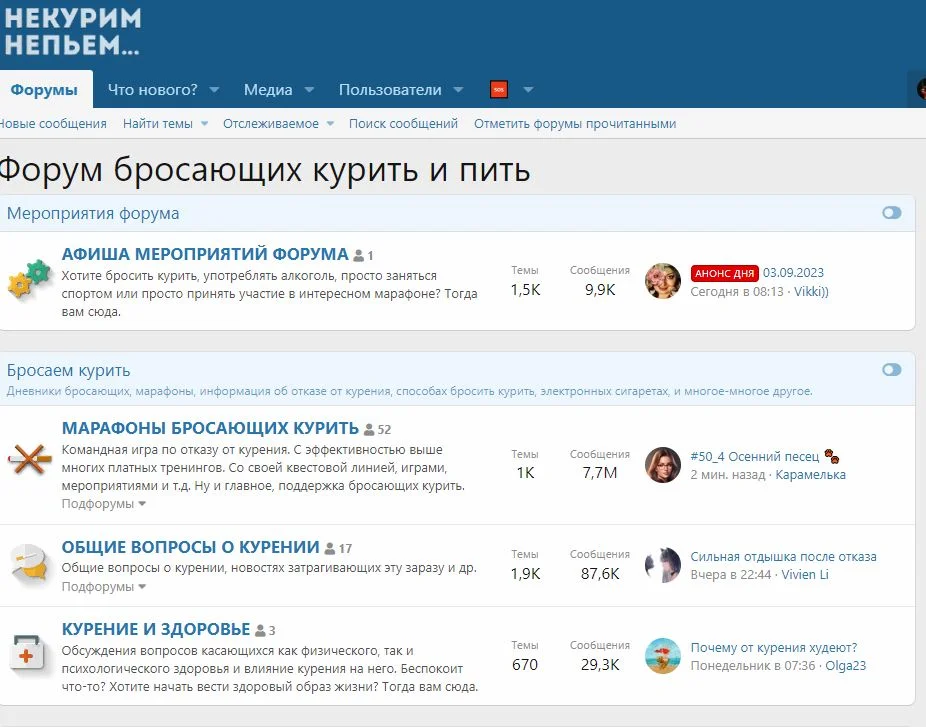Viewport: 926px width, 727px height.
Task: Open the Olga23 username link
Action: [x=846, y=666]
